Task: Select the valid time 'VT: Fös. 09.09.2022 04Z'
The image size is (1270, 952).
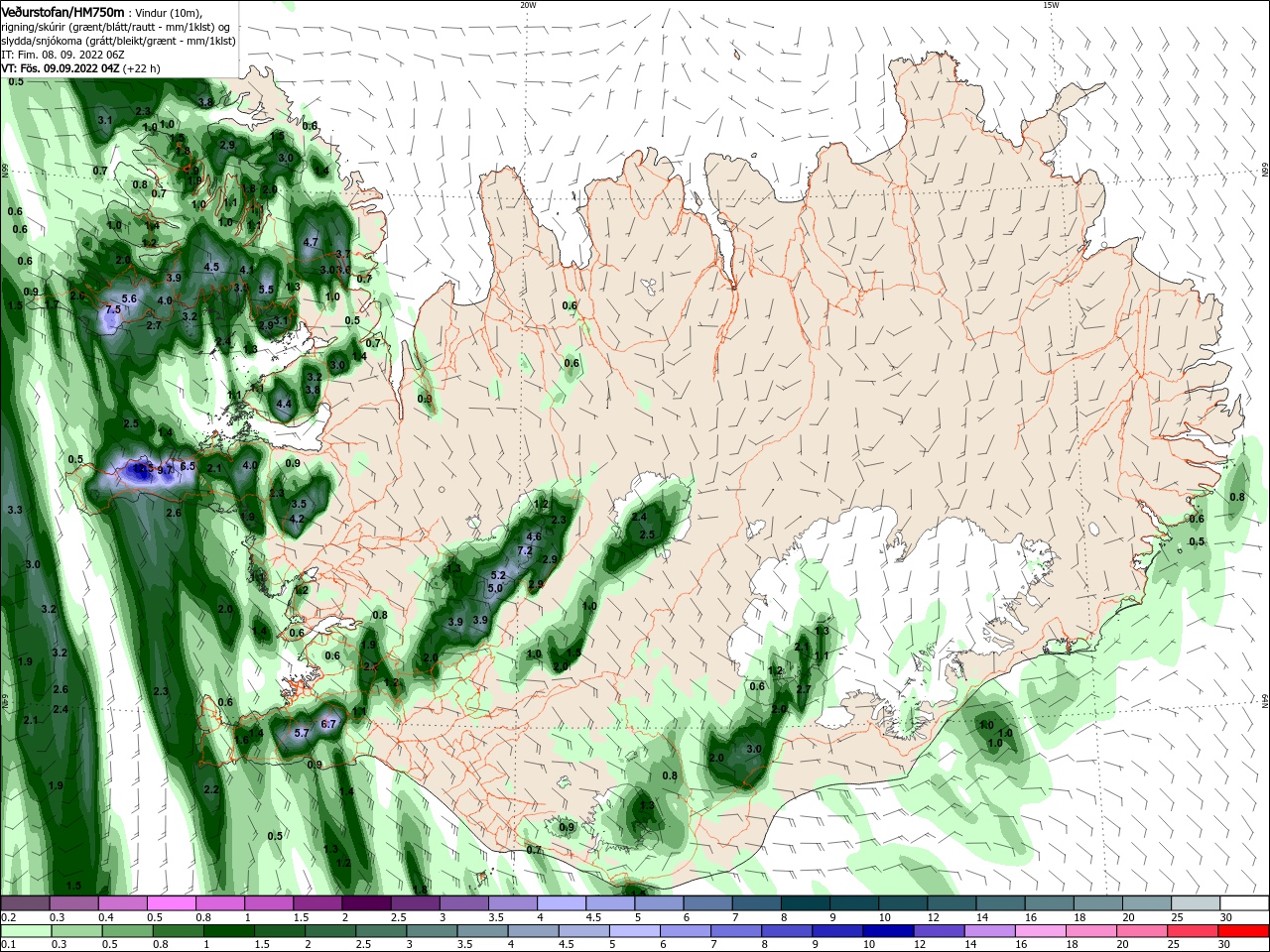Action: tap(61, 68)
